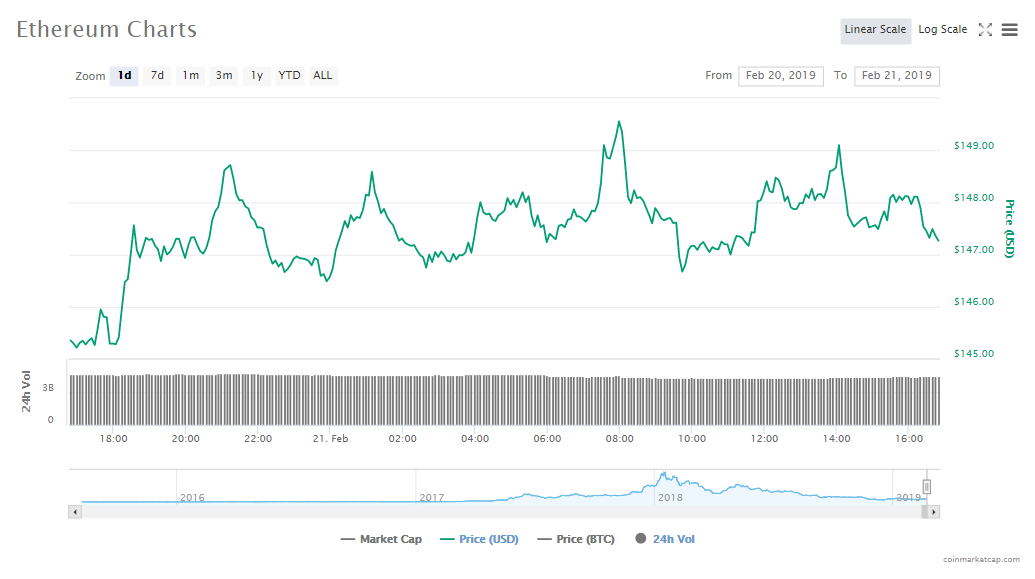The width and height of the screenshot is (1035, 579).
Task: Show ALL historical data range
Action: coord(323,76)
